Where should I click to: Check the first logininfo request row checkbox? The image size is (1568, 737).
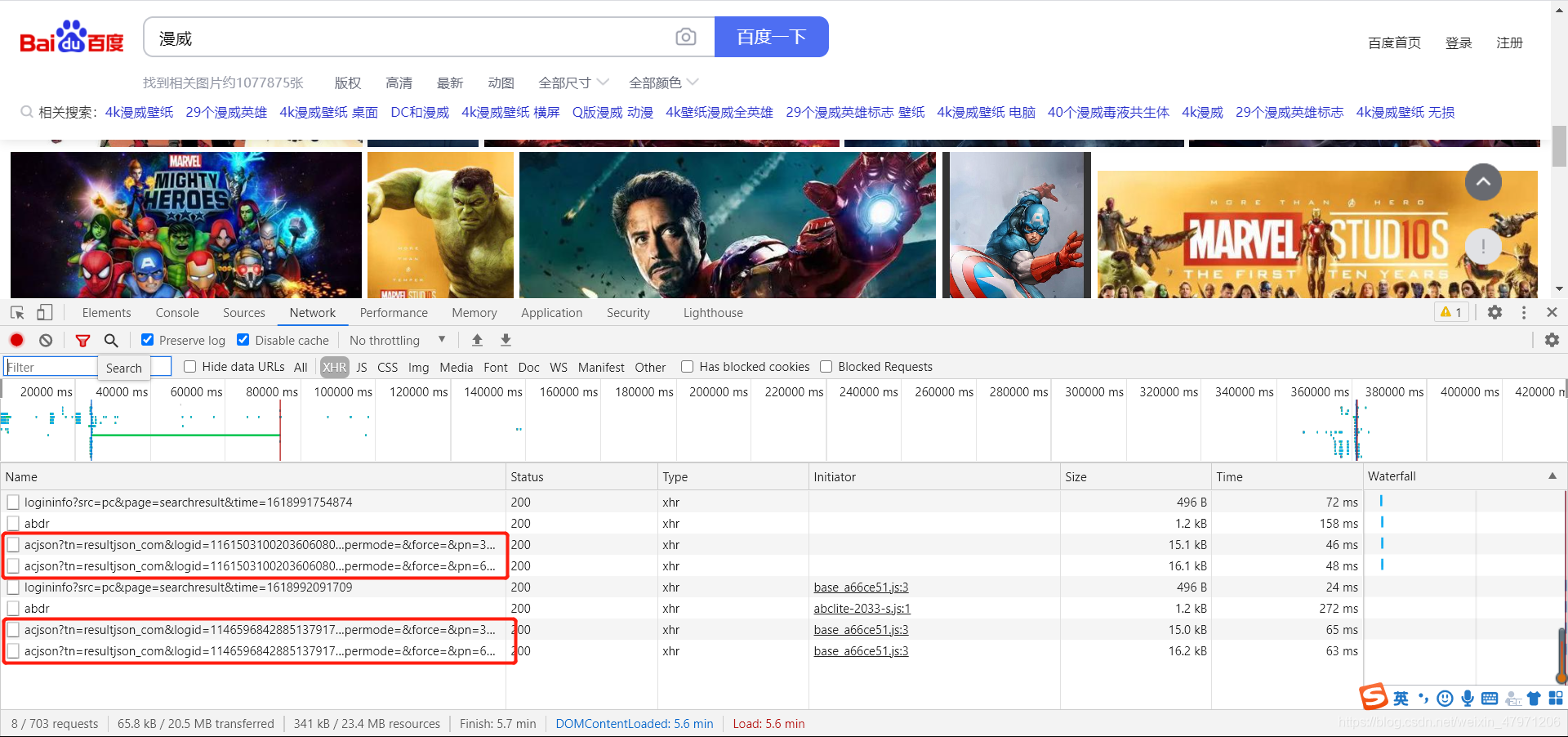pos(13,502)
